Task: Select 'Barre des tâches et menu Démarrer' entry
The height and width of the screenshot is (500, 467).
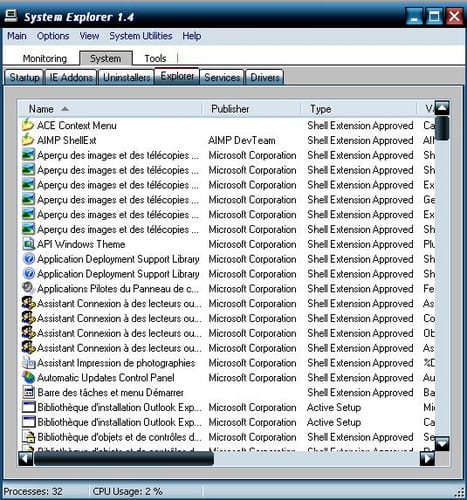Action: (110, 393)
